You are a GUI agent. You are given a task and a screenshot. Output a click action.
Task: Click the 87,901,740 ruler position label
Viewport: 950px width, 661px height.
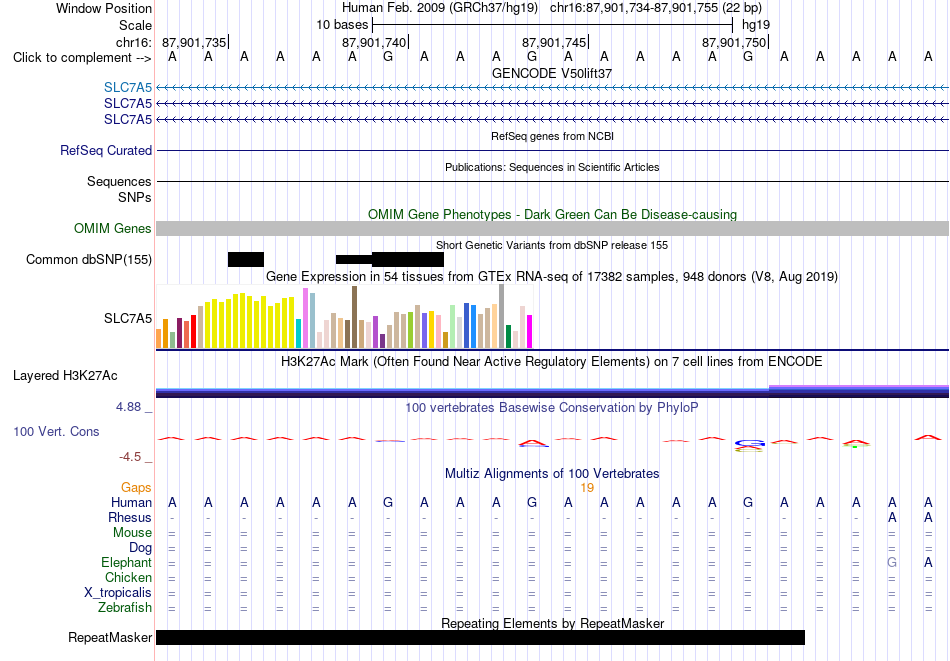[374, 42]
